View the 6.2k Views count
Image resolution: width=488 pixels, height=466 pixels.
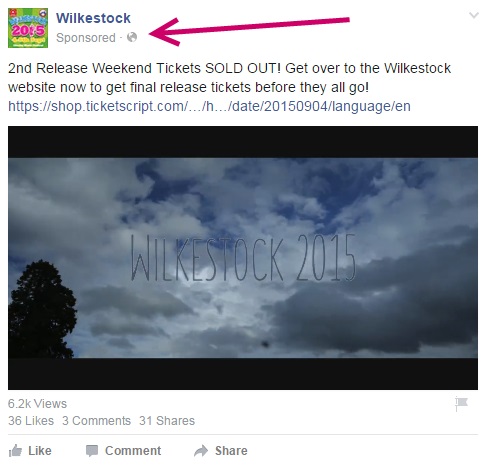[37, 404]
